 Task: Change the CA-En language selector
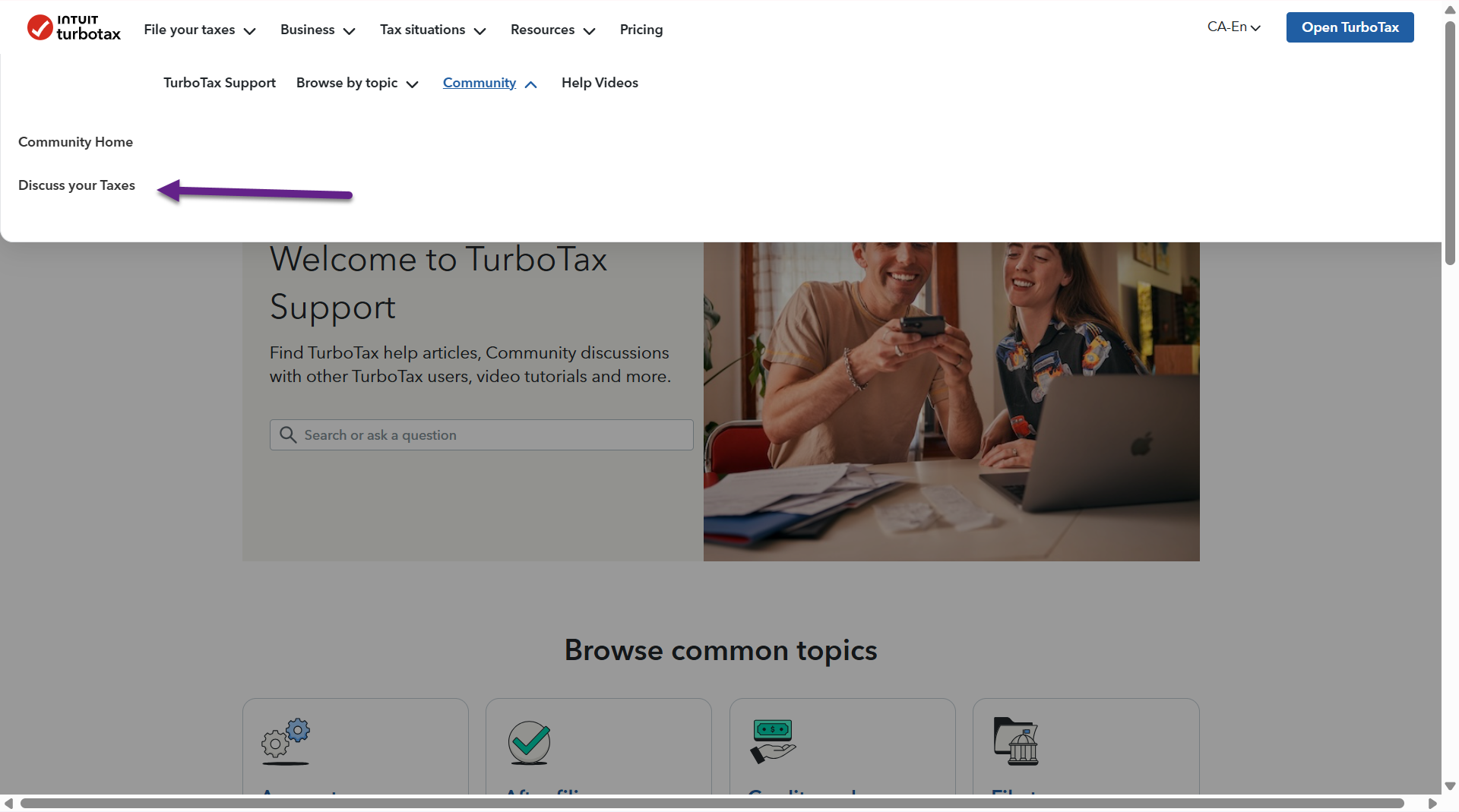1234,27
